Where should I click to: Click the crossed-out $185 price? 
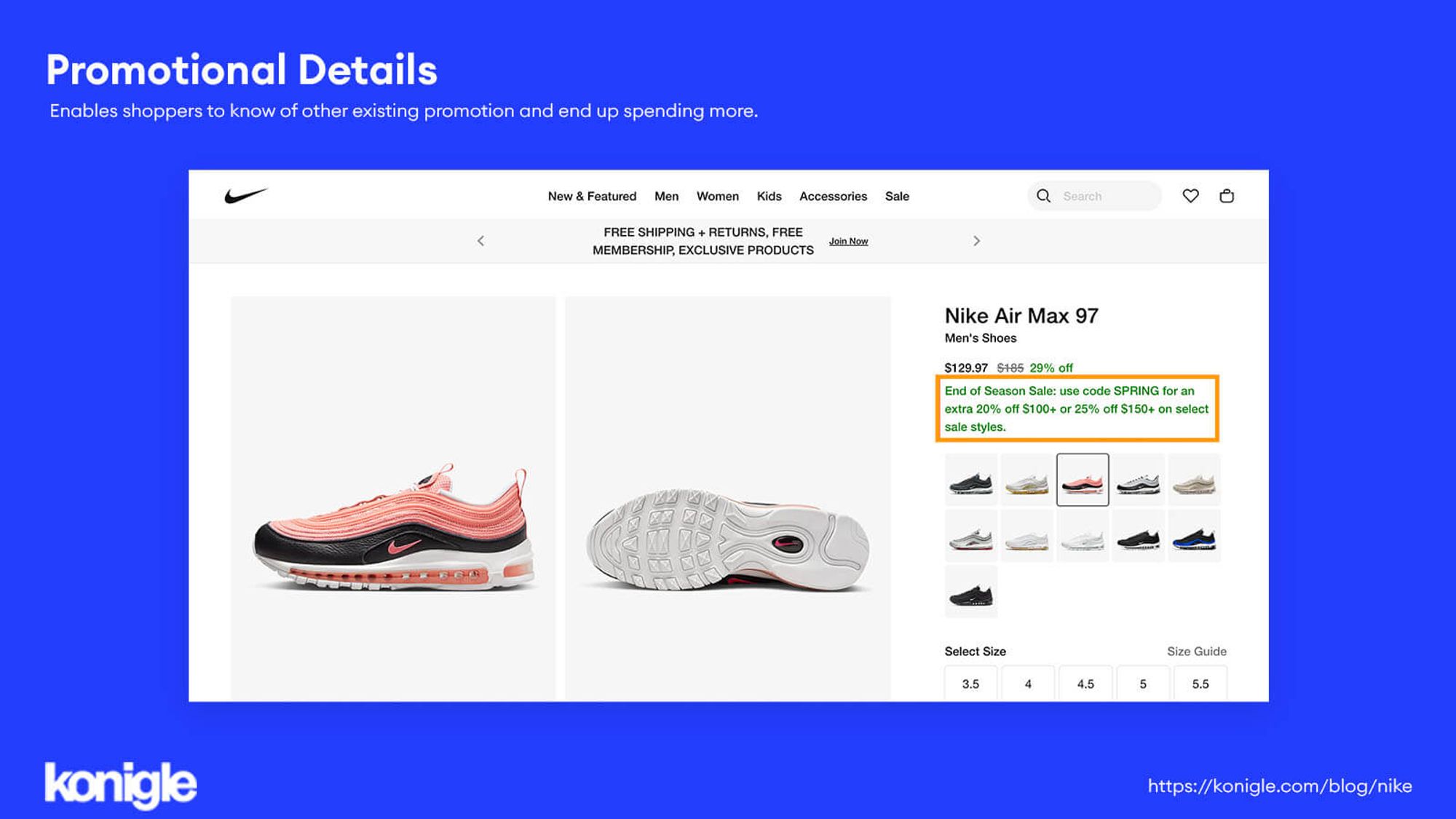click(x=1010, y=368)
